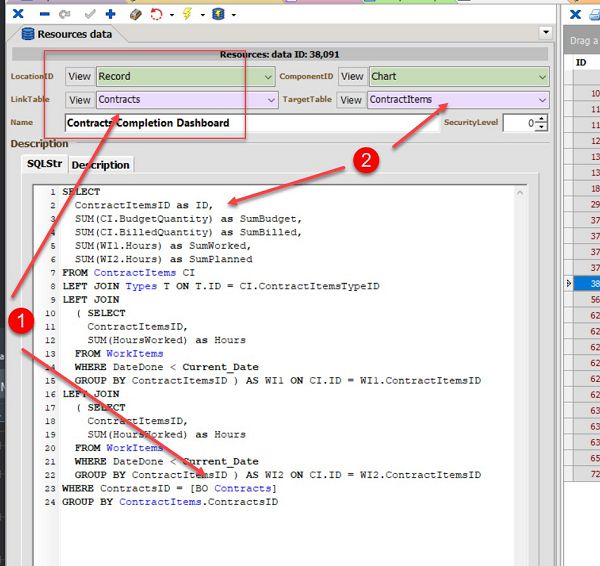Open the panel menu arrow at Resources data tab row
Viewport: 600px width, 566px height.
click(546, 32)
